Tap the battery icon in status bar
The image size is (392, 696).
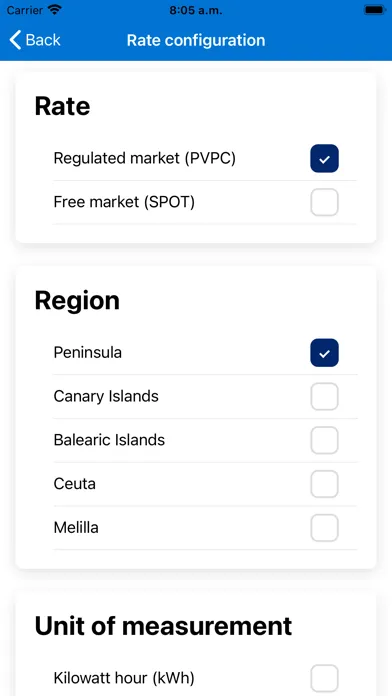point(374,10)
